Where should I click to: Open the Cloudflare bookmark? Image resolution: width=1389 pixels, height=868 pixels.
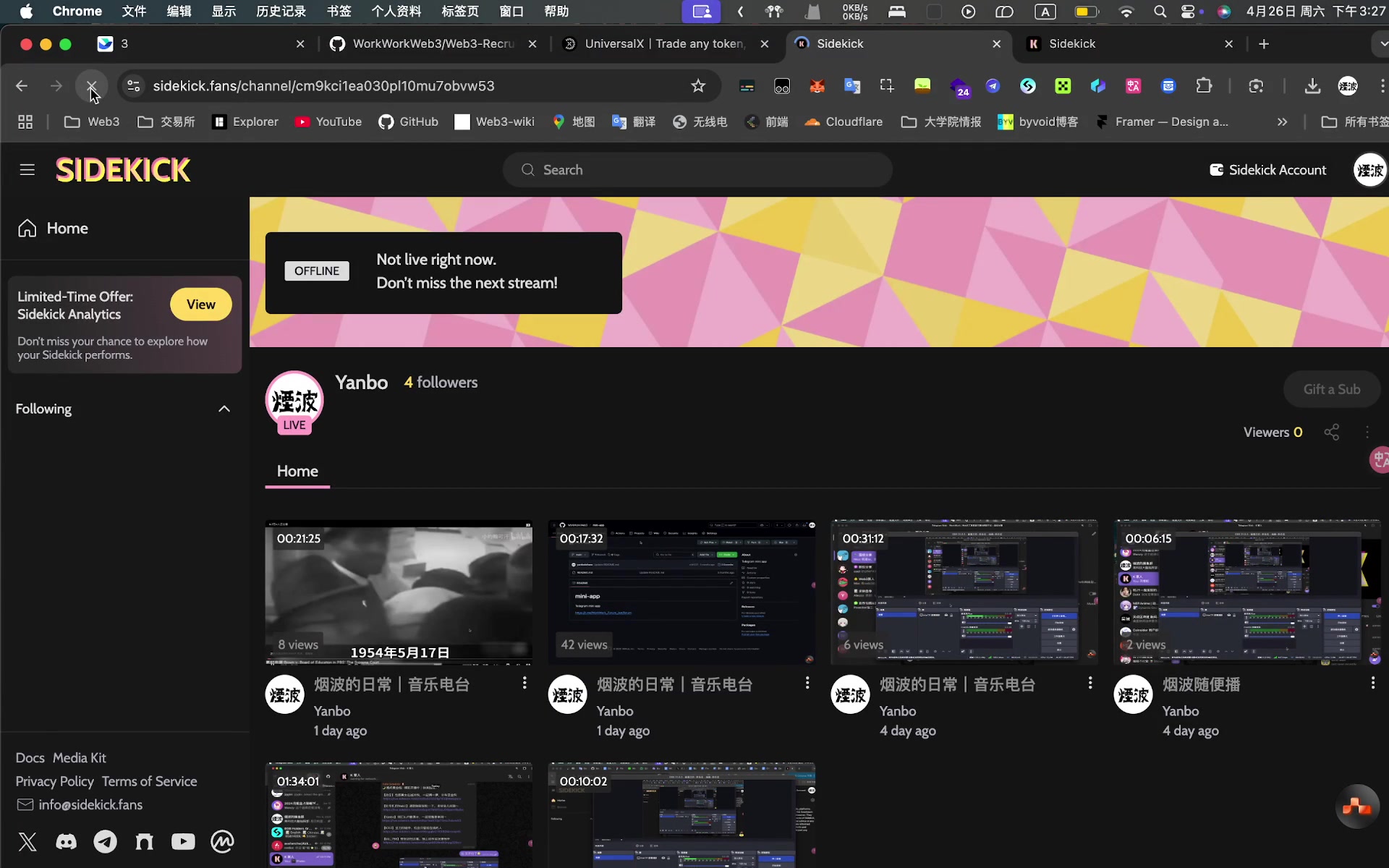click(x=844, y=122)
